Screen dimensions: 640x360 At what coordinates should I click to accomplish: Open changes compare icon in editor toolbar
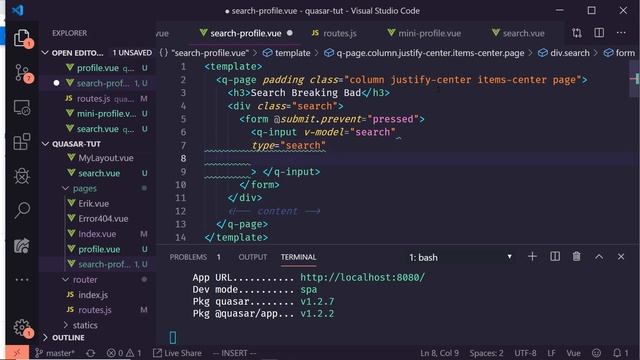(x=577, y=33)
